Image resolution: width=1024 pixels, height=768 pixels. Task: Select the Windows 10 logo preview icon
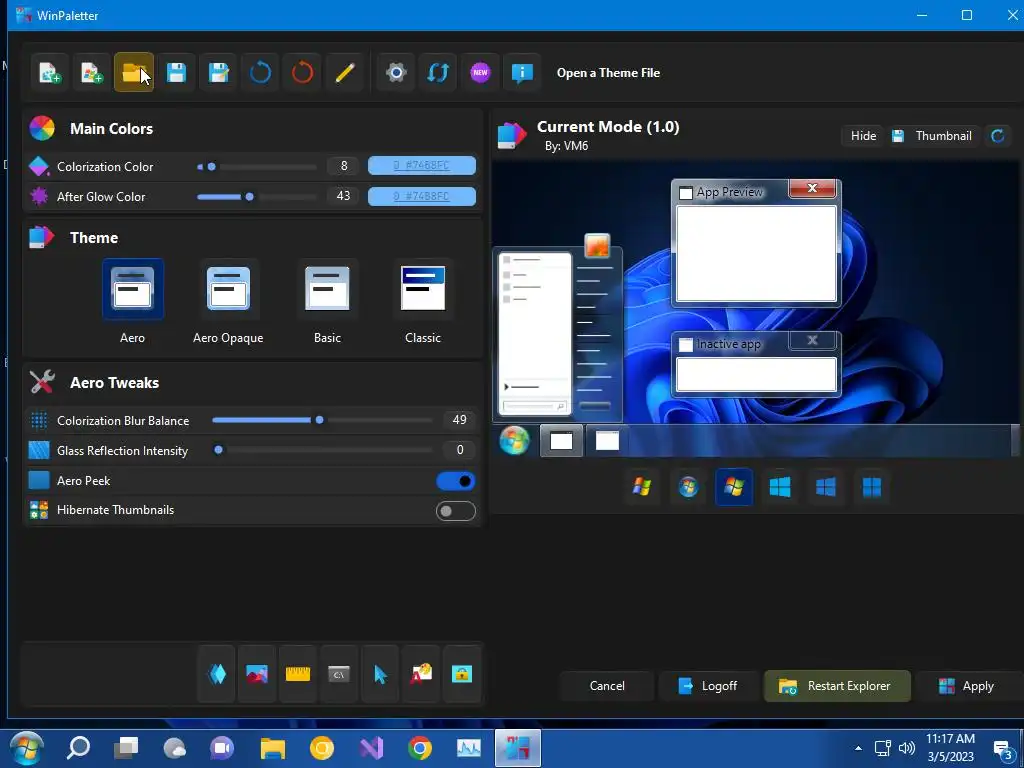pyautogui.click(x=826, y=487)
